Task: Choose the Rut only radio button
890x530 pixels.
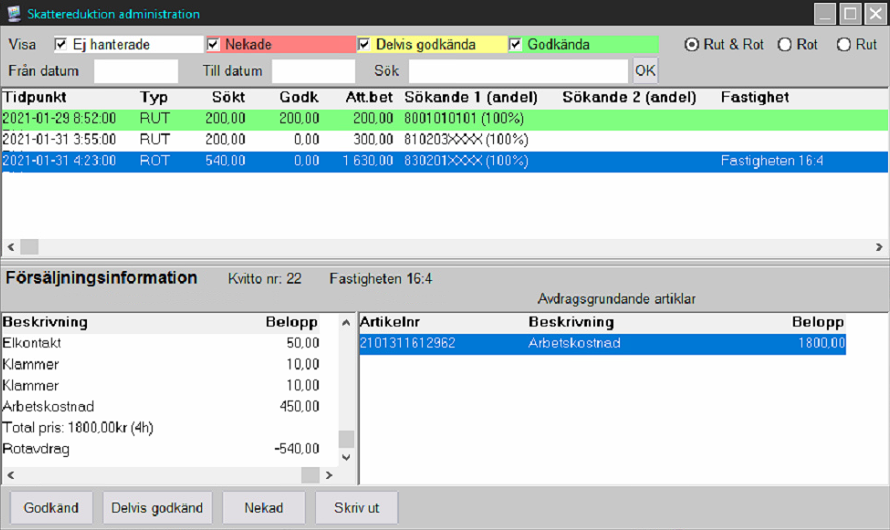Action: 843,45
